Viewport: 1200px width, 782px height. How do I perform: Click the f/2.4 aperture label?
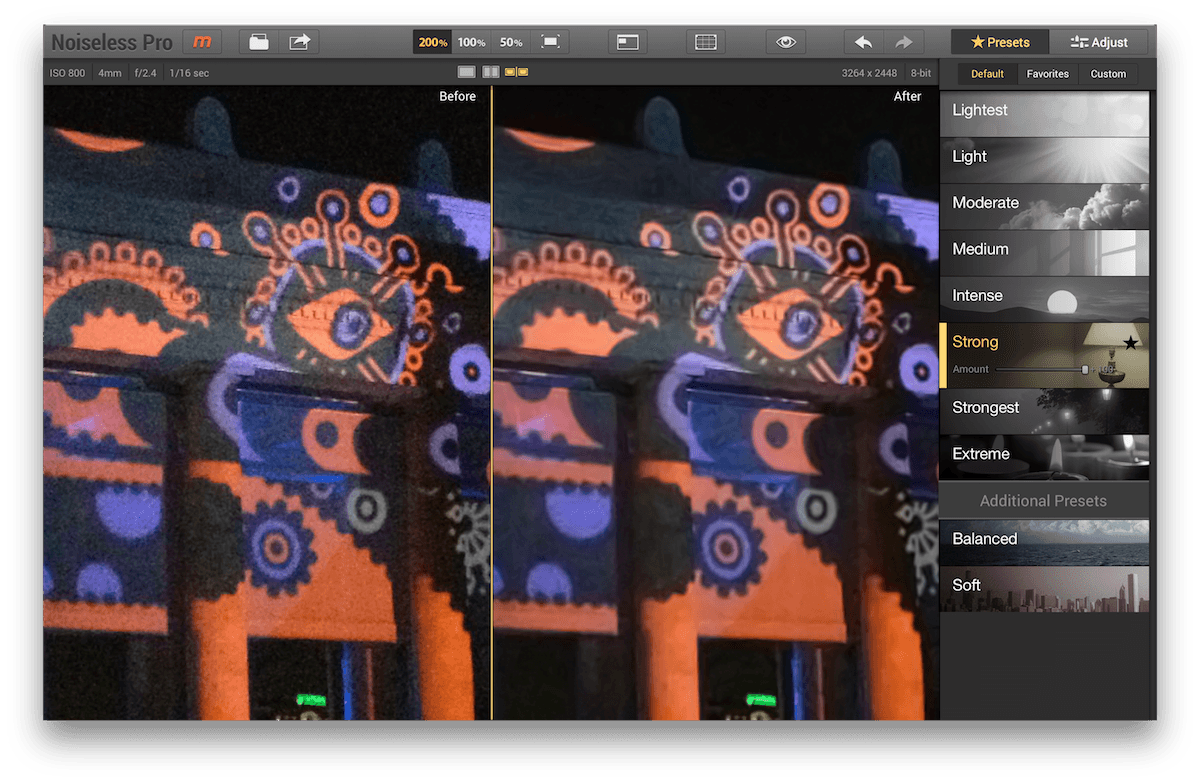147,73
